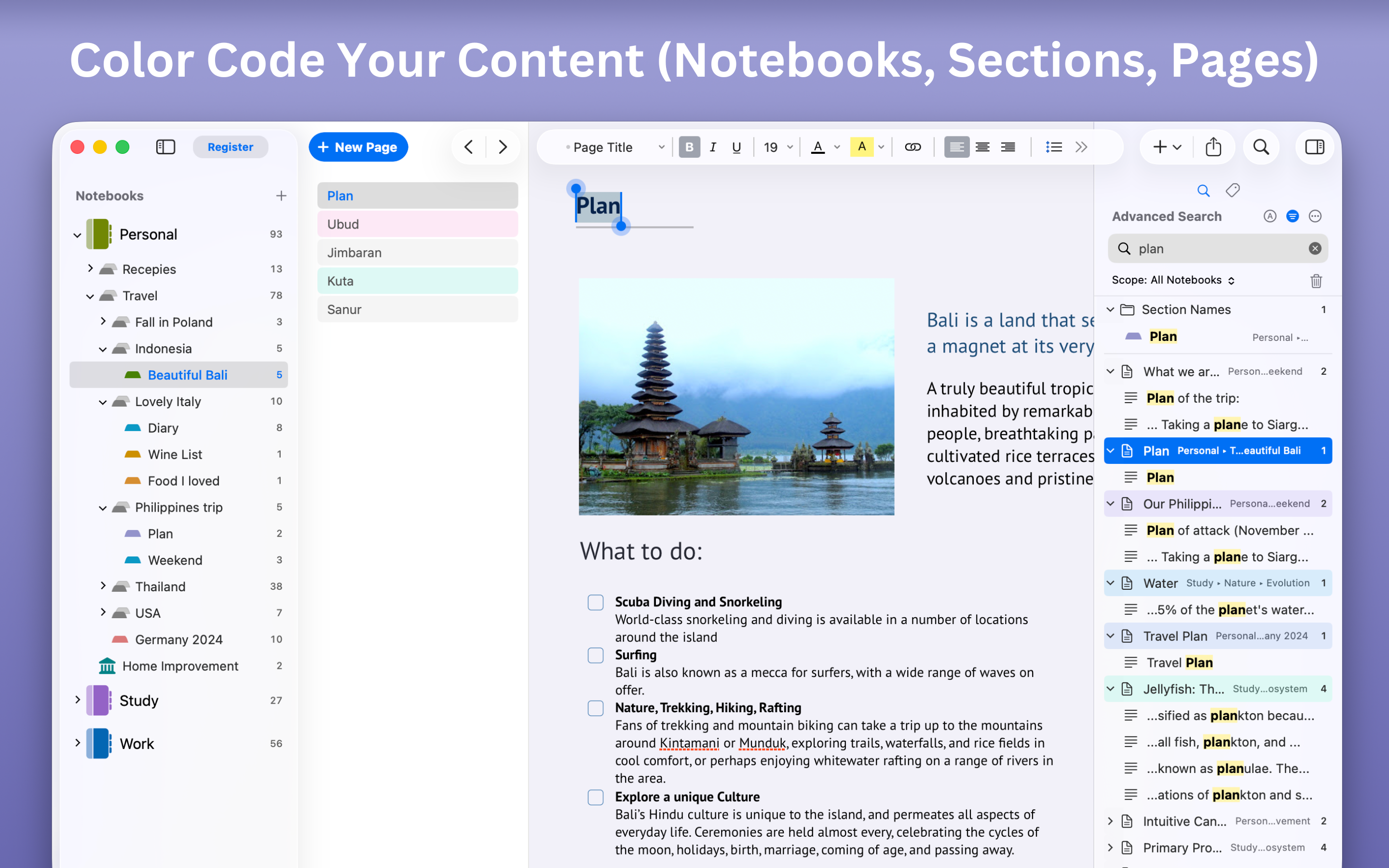Image resolution: width=1389 pixels, height=868 pixels.
Task: Switch to the search tab in right panel
Action: pos(1204,190)
